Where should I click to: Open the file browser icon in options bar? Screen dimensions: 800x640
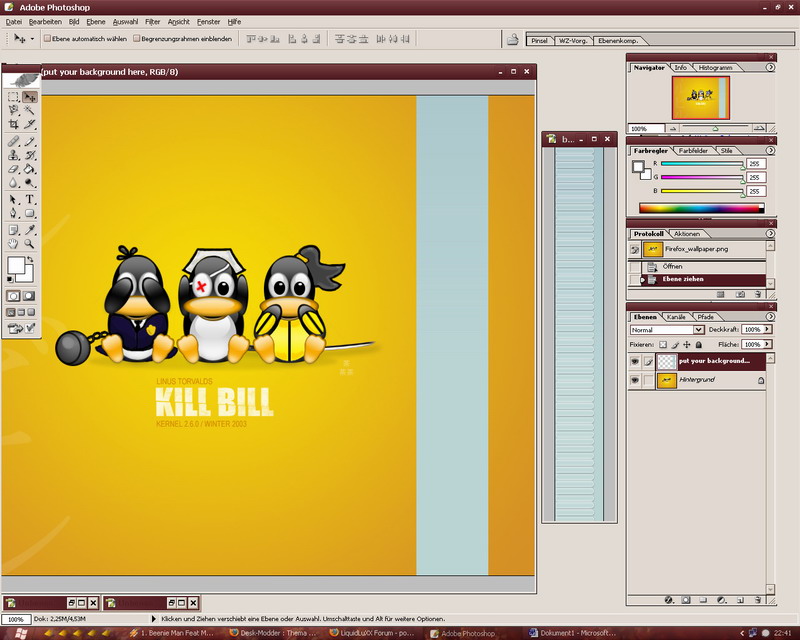click(x=513, y=39)
